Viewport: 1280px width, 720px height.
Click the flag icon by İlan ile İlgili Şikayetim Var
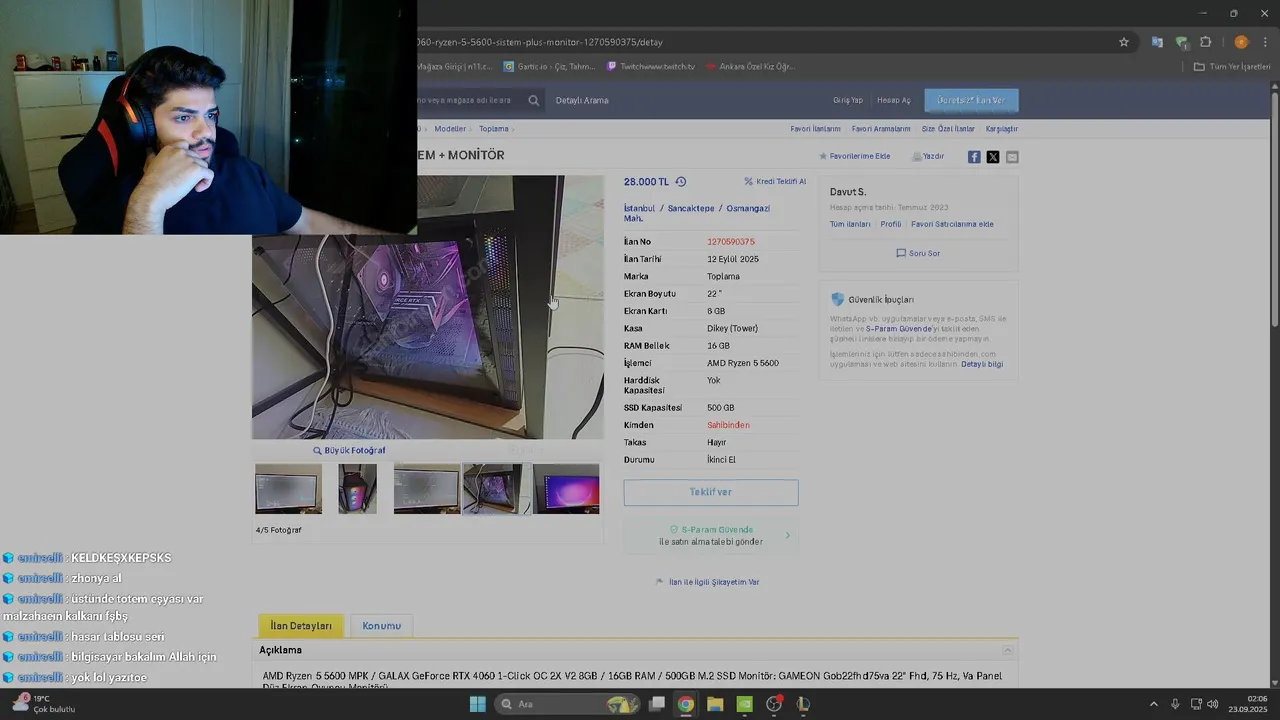click(x=660, y=581)
